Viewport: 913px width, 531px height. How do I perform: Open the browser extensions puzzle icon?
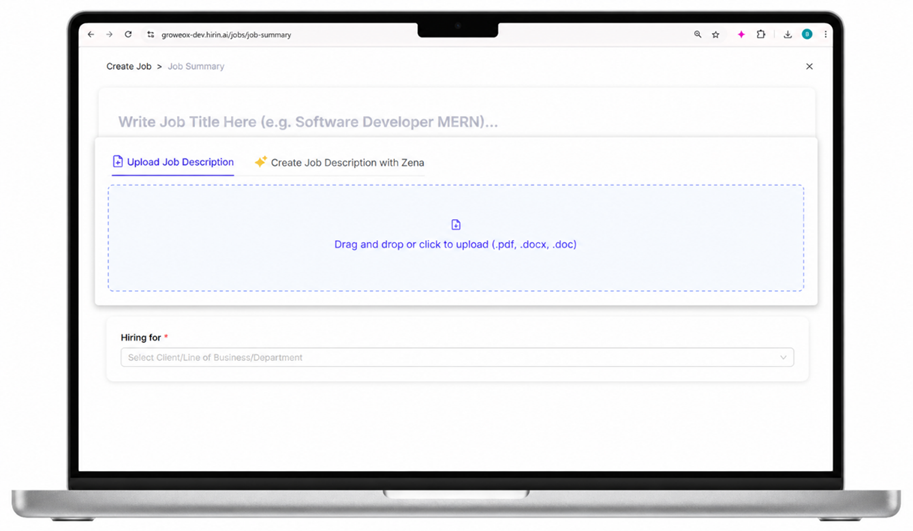click(x=761, y=34)
